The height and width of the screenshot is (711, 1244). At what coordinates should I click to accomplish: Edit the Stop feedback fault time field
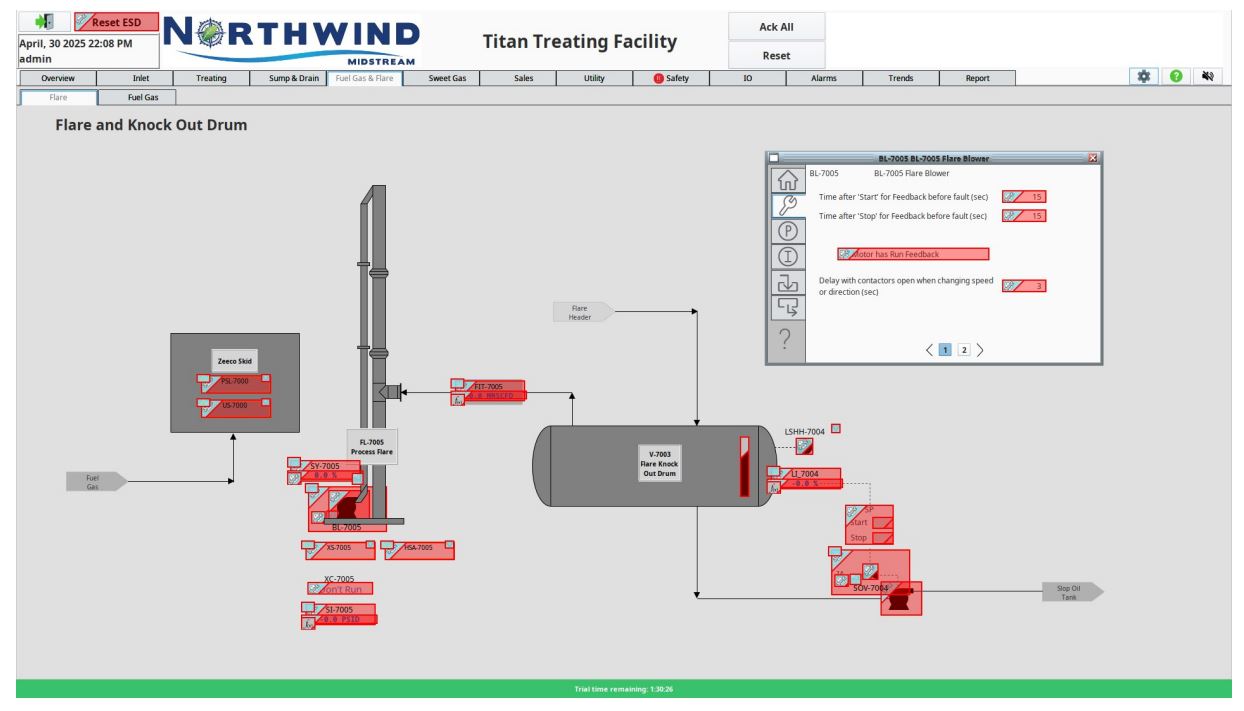(x=1024, y=215)
